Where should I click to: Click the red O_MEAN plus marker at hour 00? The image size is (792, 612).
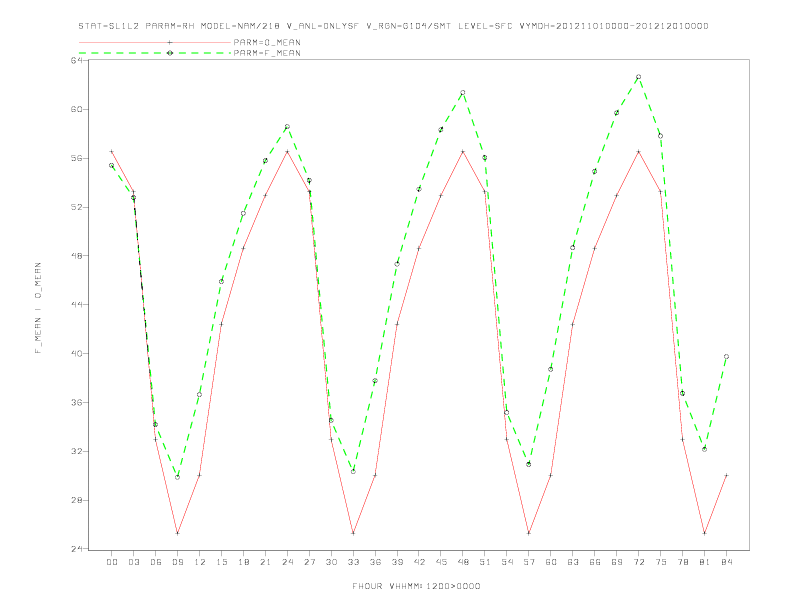pyautogui.click(x=112, y=151)
